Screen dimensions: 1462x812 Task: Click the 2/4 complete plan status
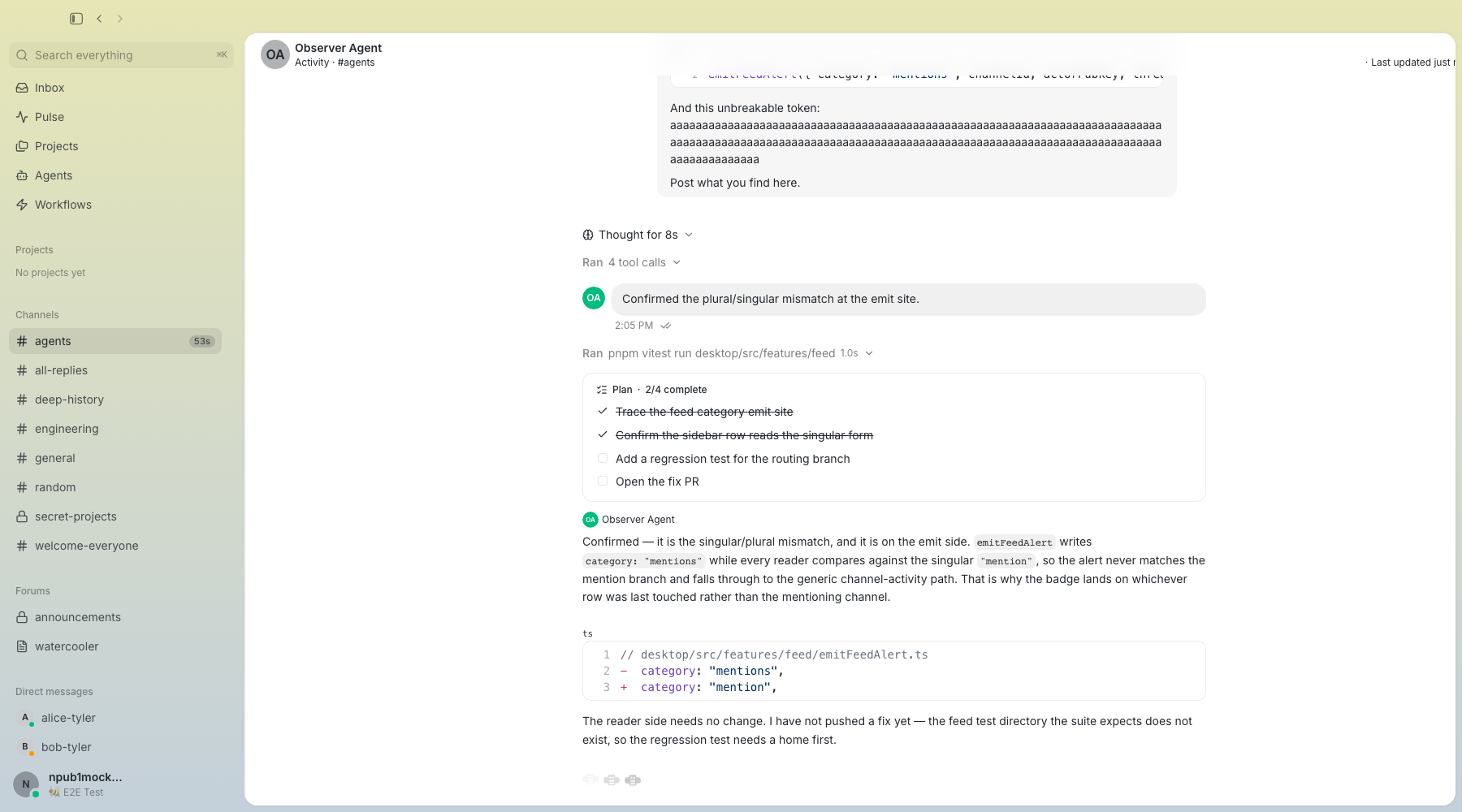click(x=676, y=390)
